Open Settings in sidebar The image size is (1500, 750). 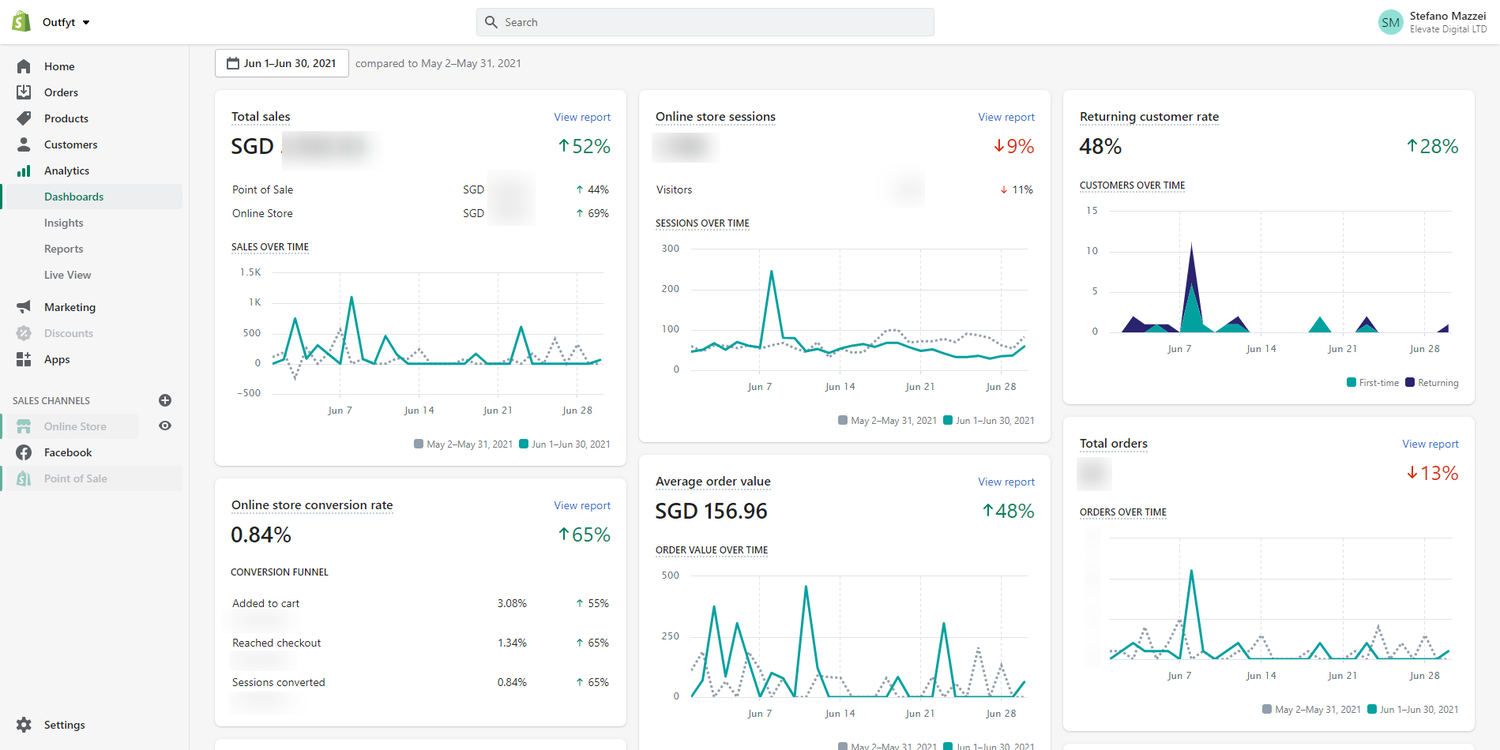tap(65, 725)
